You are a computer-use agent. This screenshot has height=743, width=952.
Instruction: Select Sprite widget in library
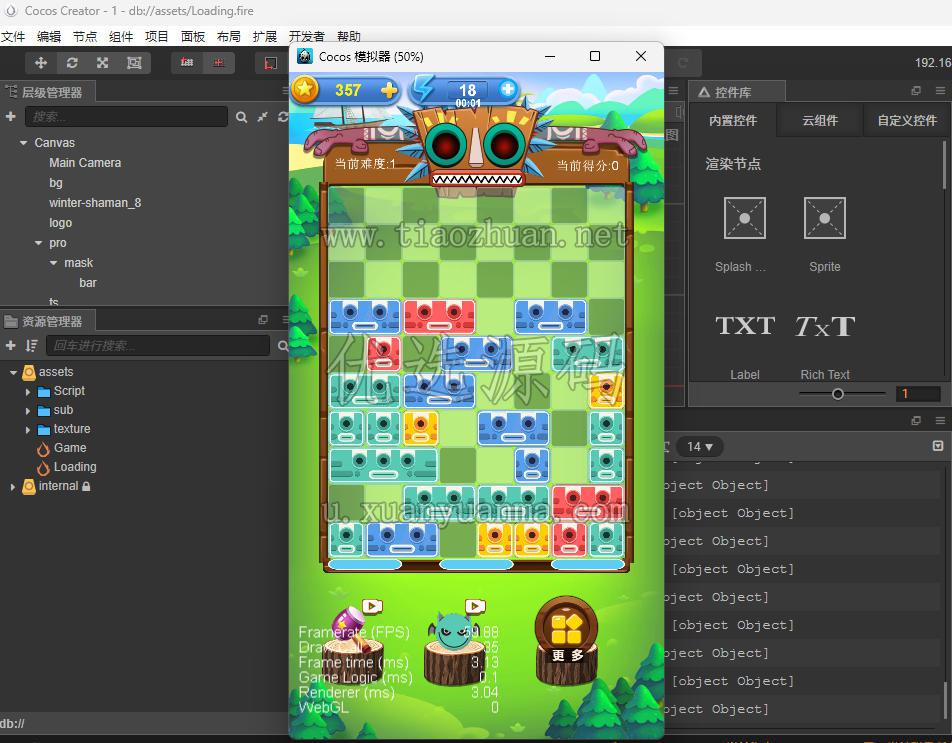tap(824, 234)
